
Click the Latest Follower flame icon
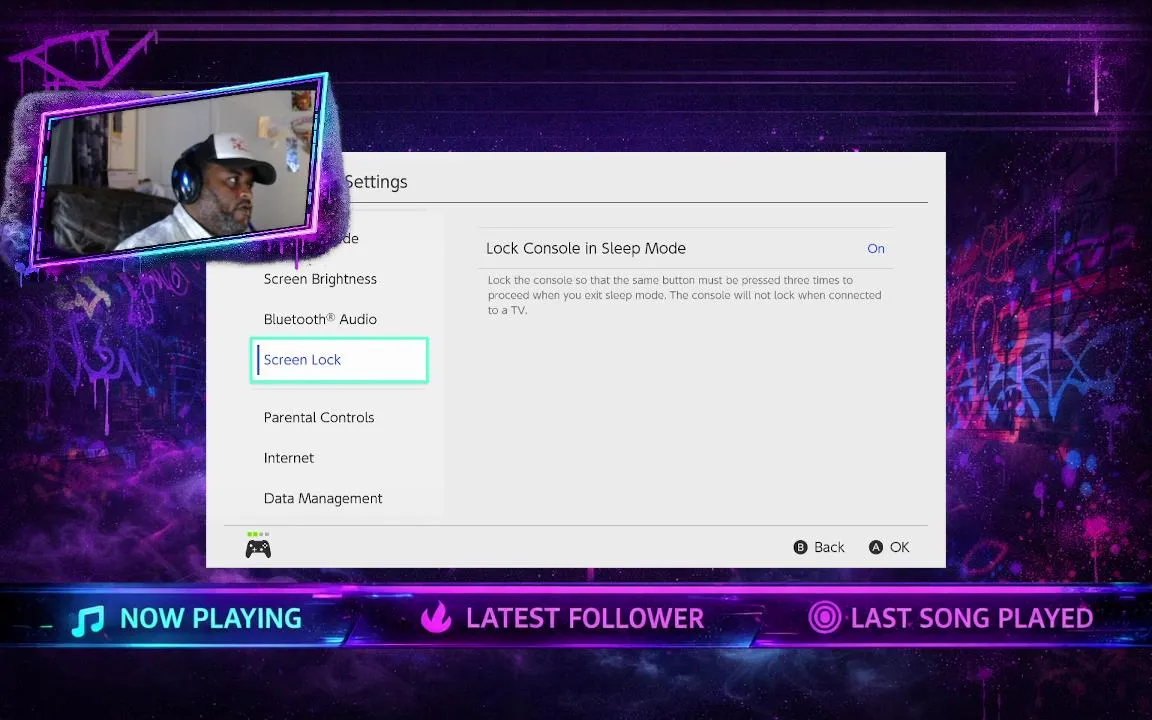click(x=436, y=617)
